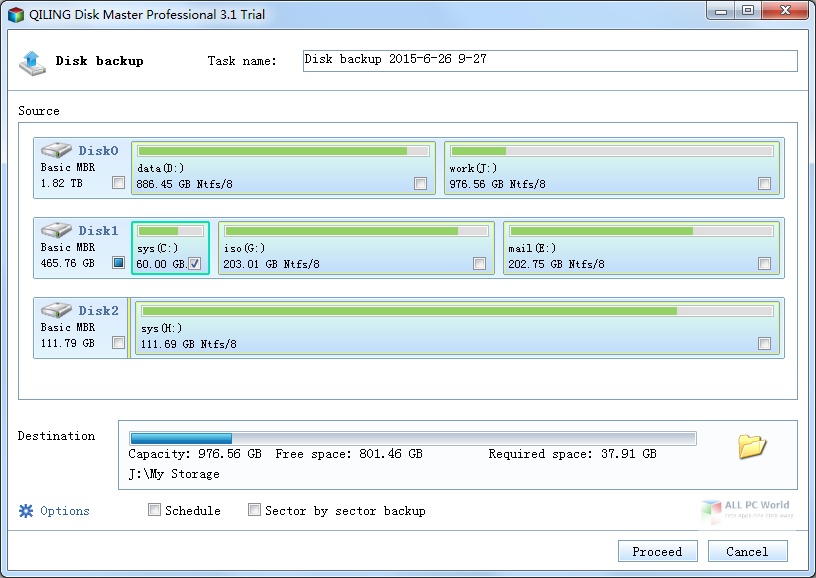Click the QILING app icon in title bar
This screenshot has height=578, width=816.
16,15
